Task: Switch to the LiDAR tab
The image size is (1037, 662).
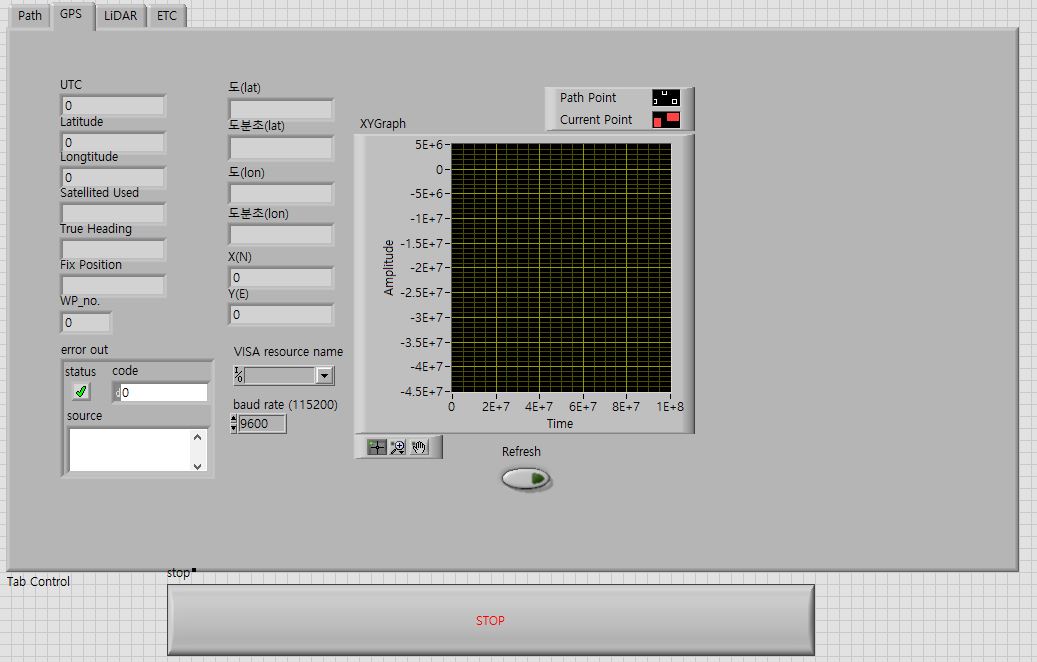Action: (120, 15)
